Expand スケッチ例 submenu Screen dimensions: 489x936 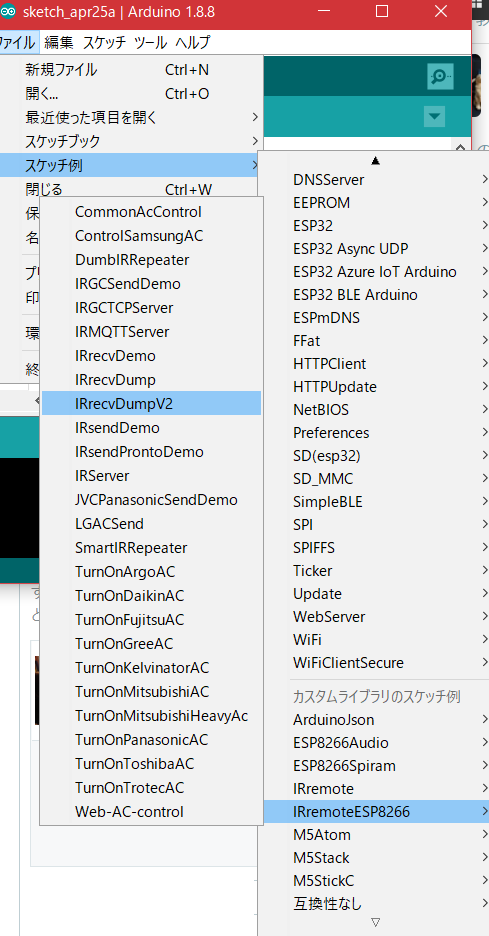point(131,165)
